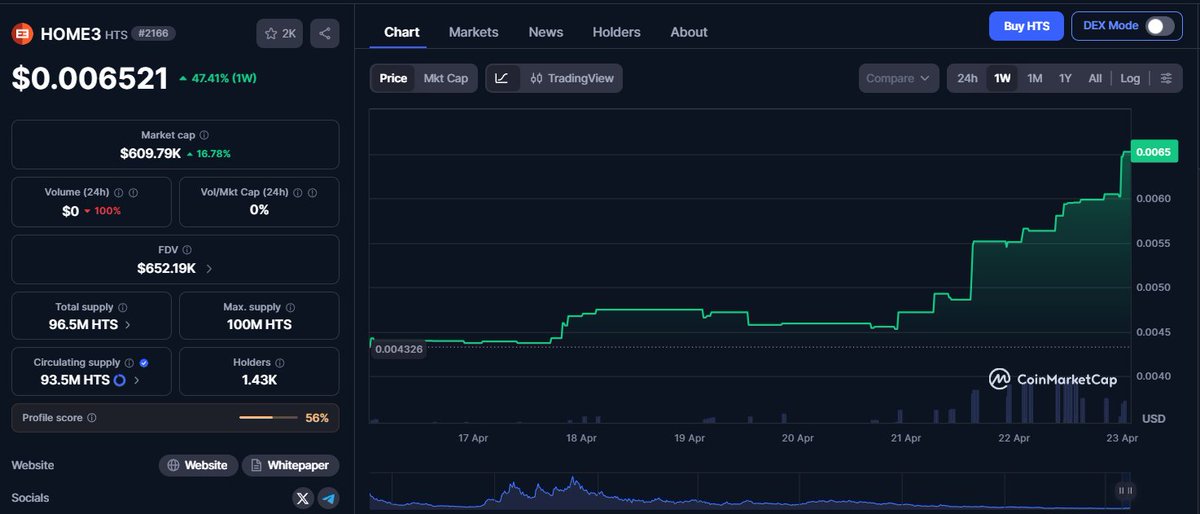Select the Mkt Cap view toggle
1200x514 pixels.
click(446, 78)
